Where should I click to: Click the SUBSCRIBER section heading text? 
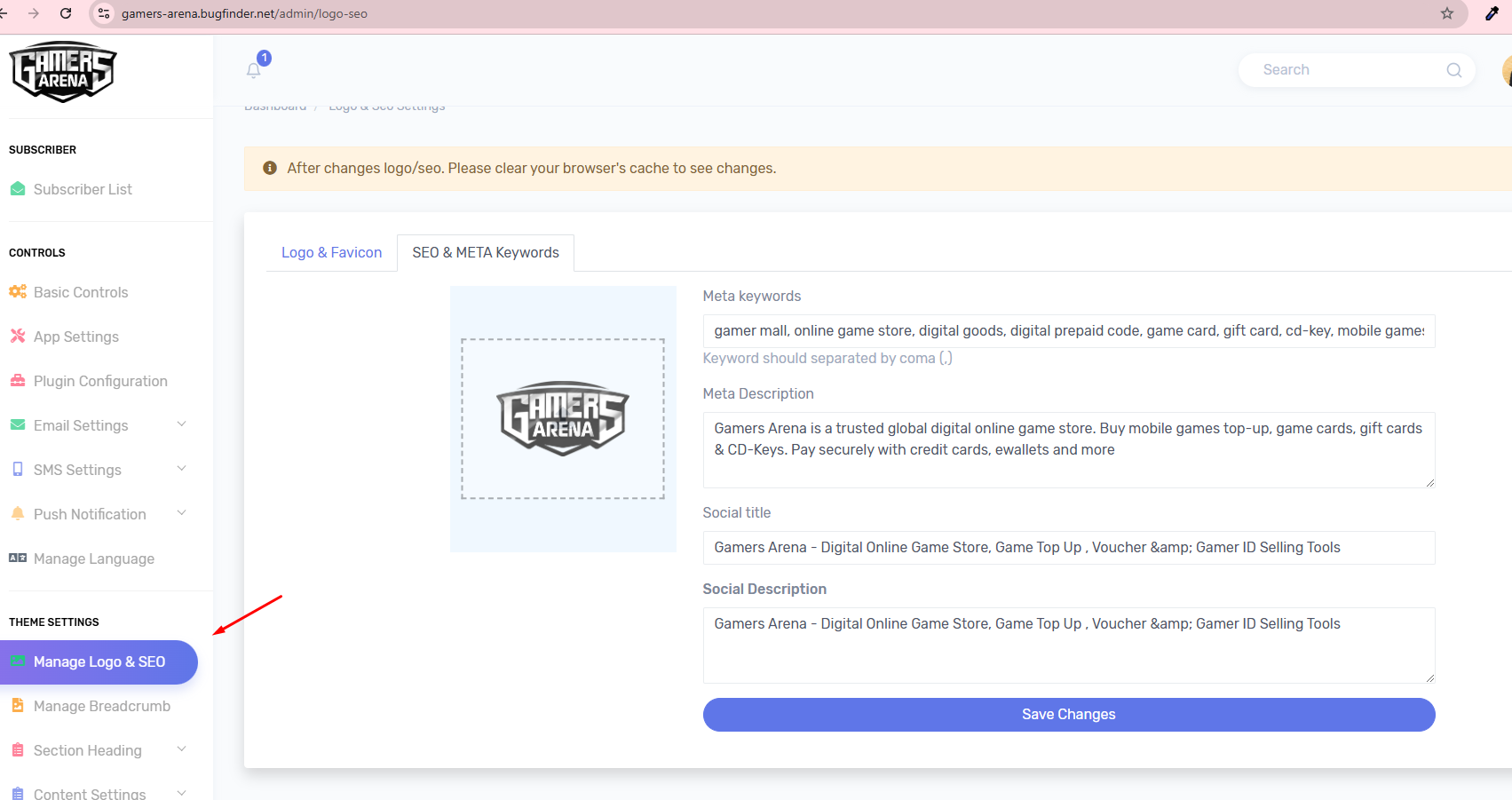(x=43, y=150)
